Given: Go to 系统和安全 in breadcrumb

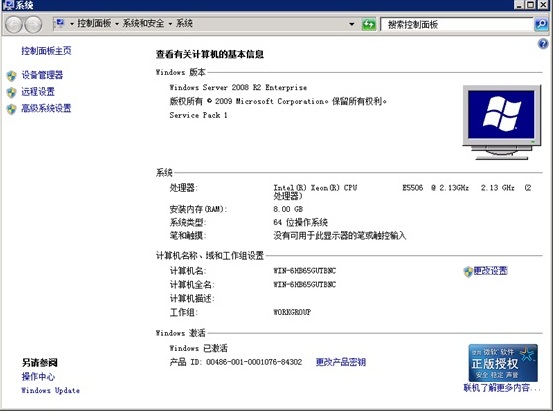Looking at the screenshot, I should [143, 23].
